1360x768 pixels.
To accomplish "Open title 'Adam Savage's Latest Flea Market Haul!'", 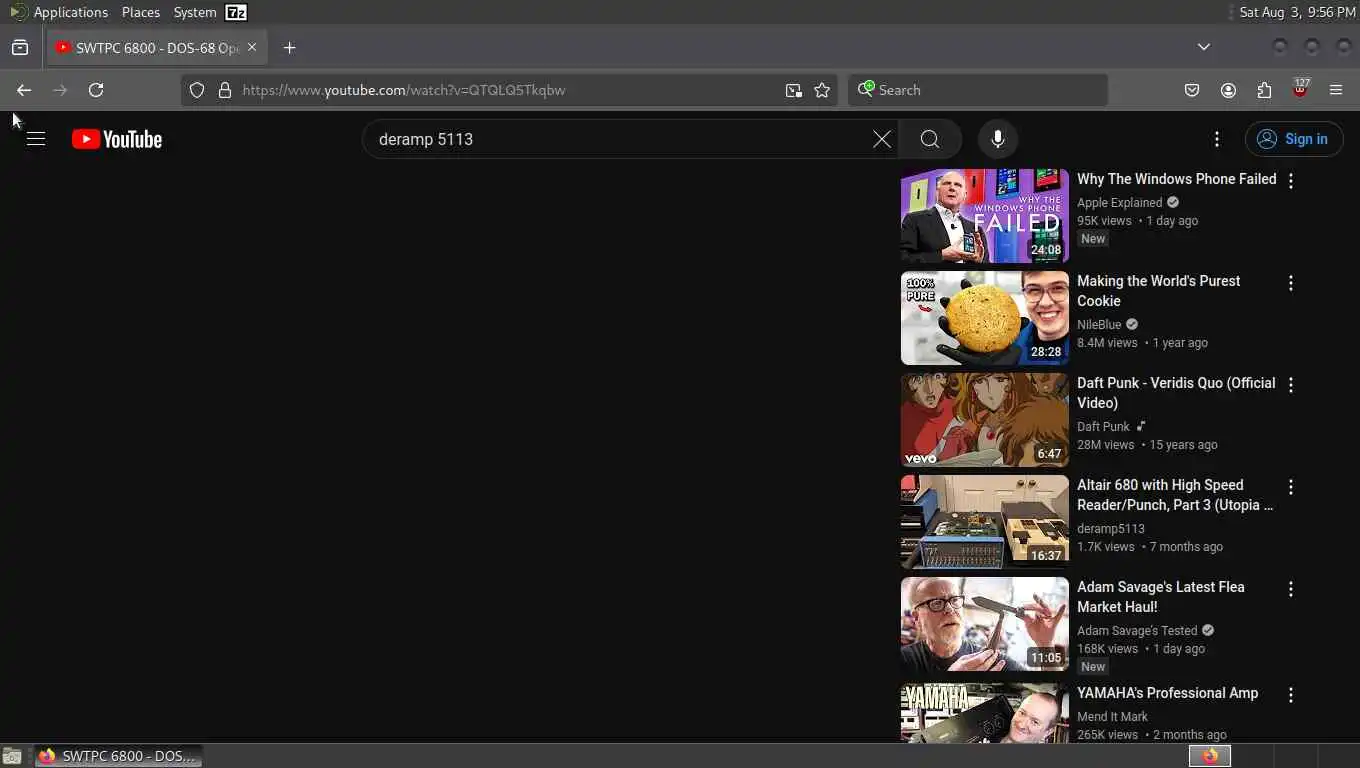I will pos(1161,597).
